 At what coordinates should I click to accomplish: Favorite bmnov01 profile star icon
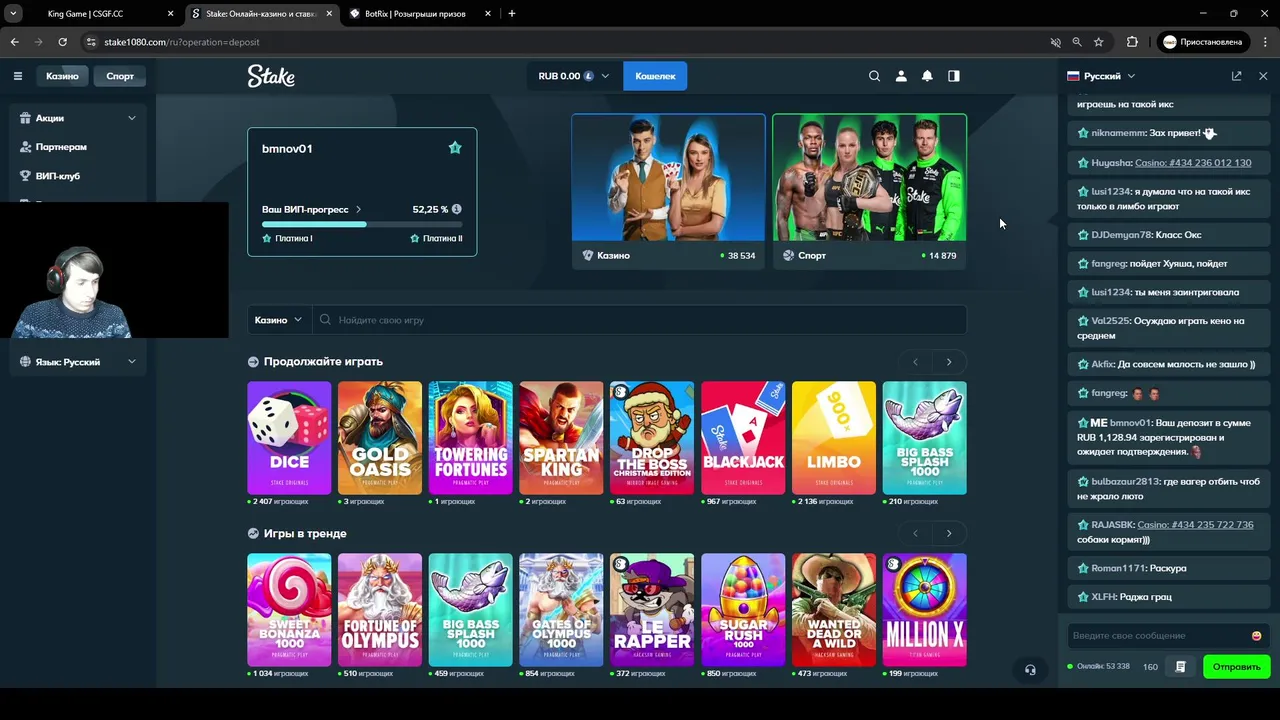pos(455,148)
